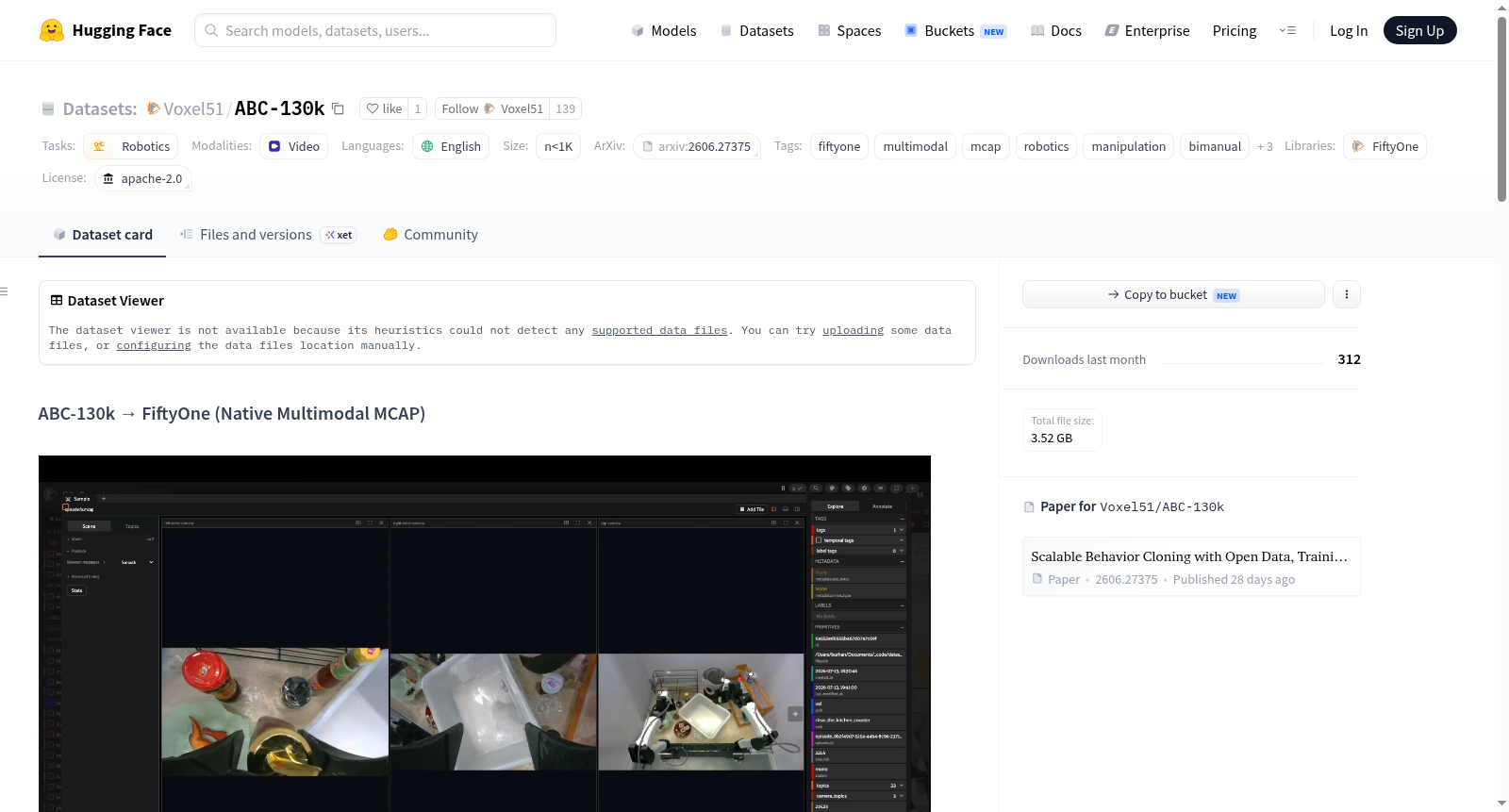
Task: Open the 'Datasets:' breadcrumb link
Action: (x=100, y=108)
